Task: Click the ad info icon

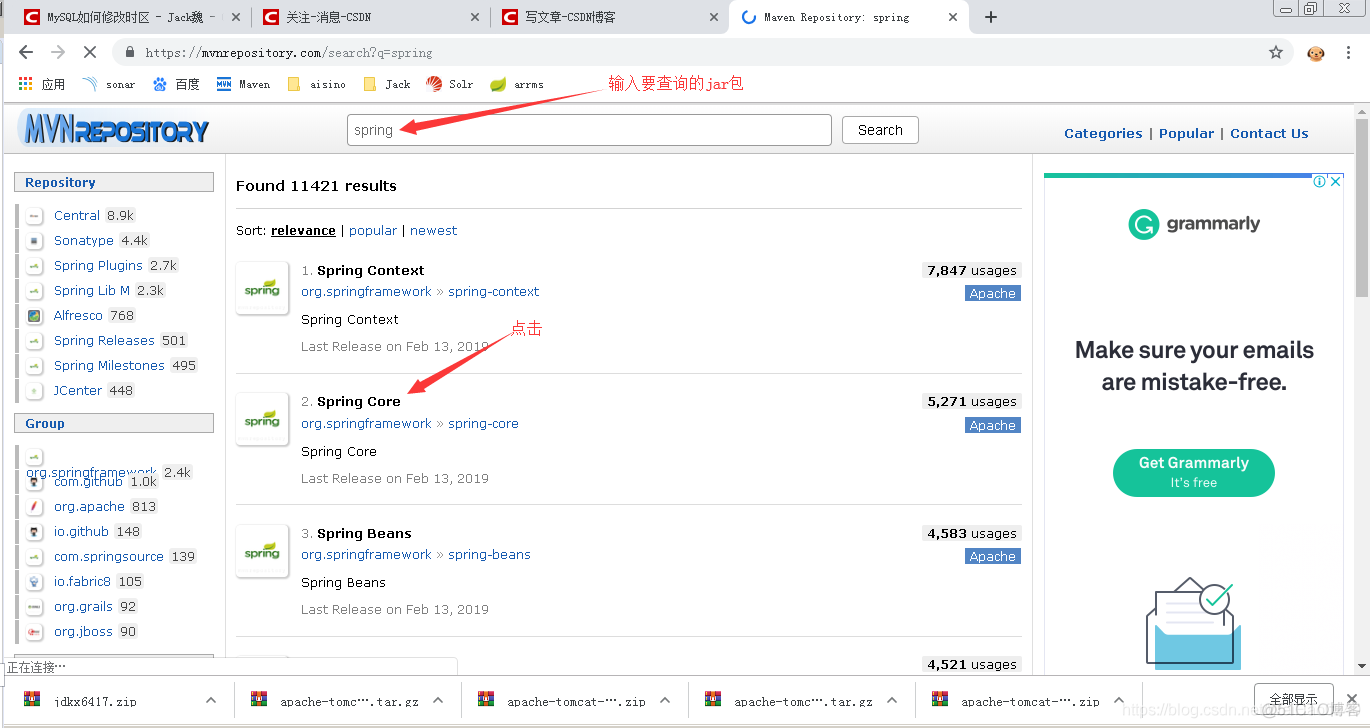Action: coord(1320,181)
